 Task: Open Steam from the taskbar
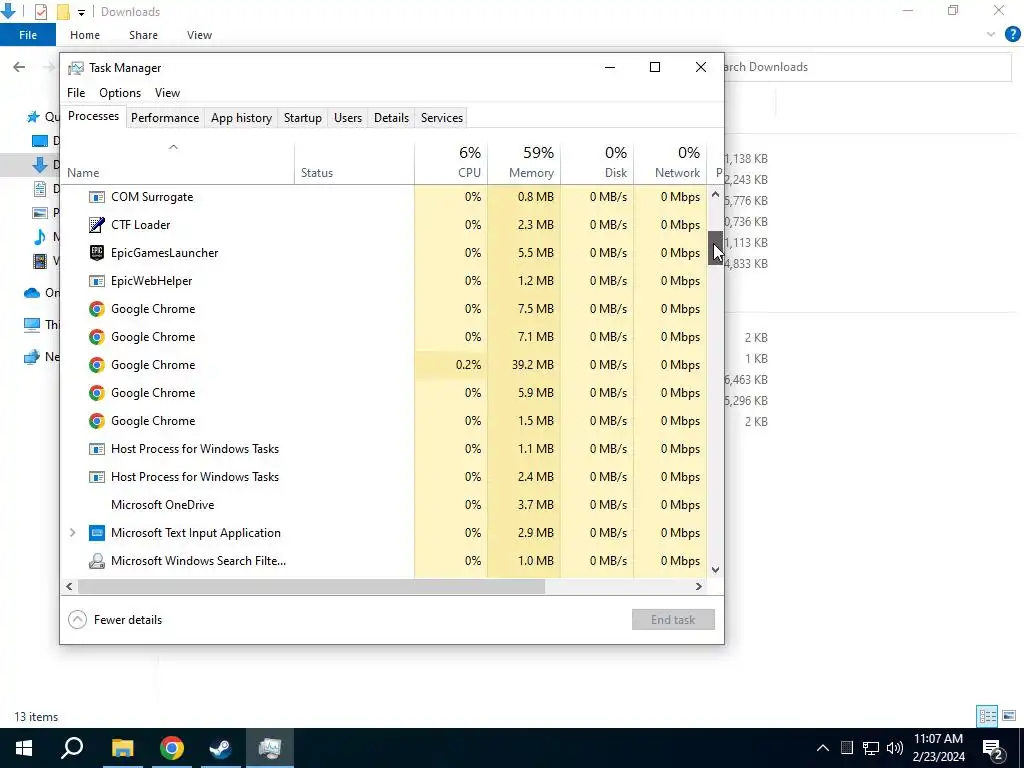[220, 748]
